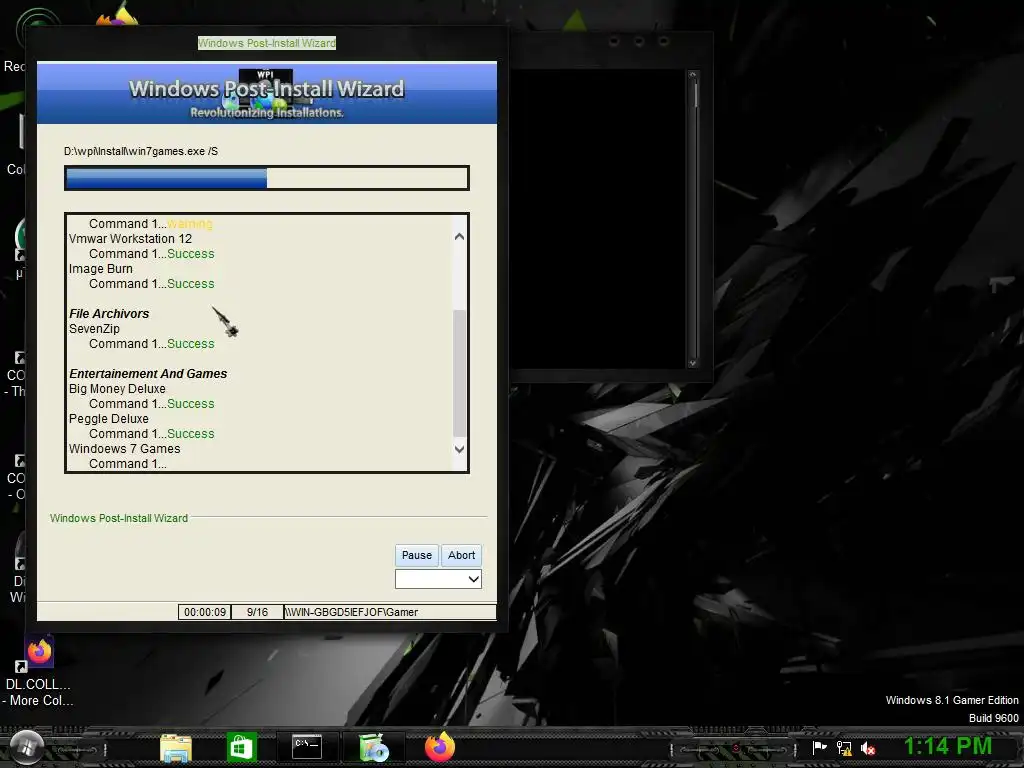Click 'Windows Post-Install Wizard' green footer label
This screenshot has height=768, width=1024.
click(119, 519)
